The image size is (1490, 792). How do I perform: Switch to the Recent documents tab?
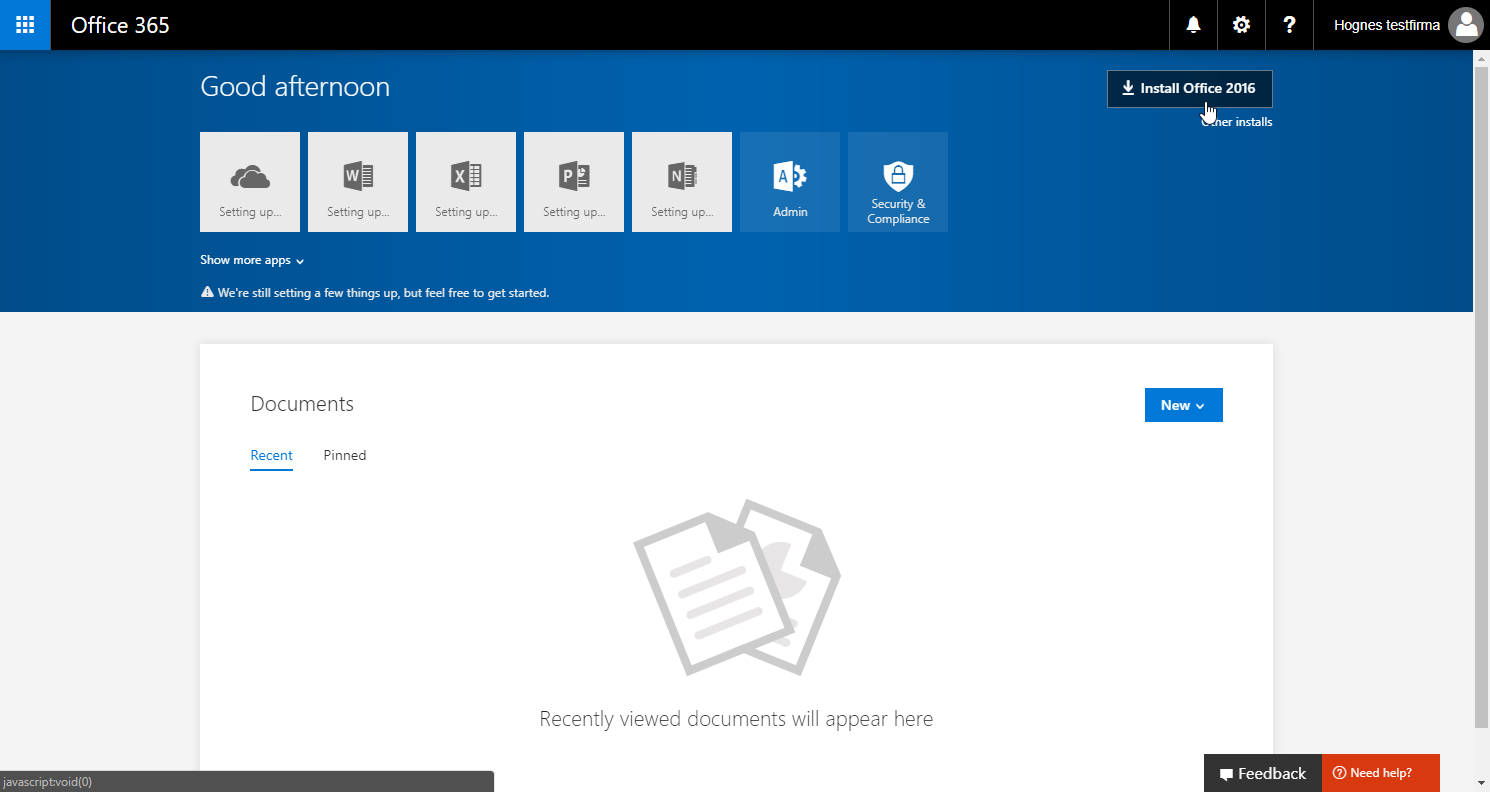click(x=271, y=456)
